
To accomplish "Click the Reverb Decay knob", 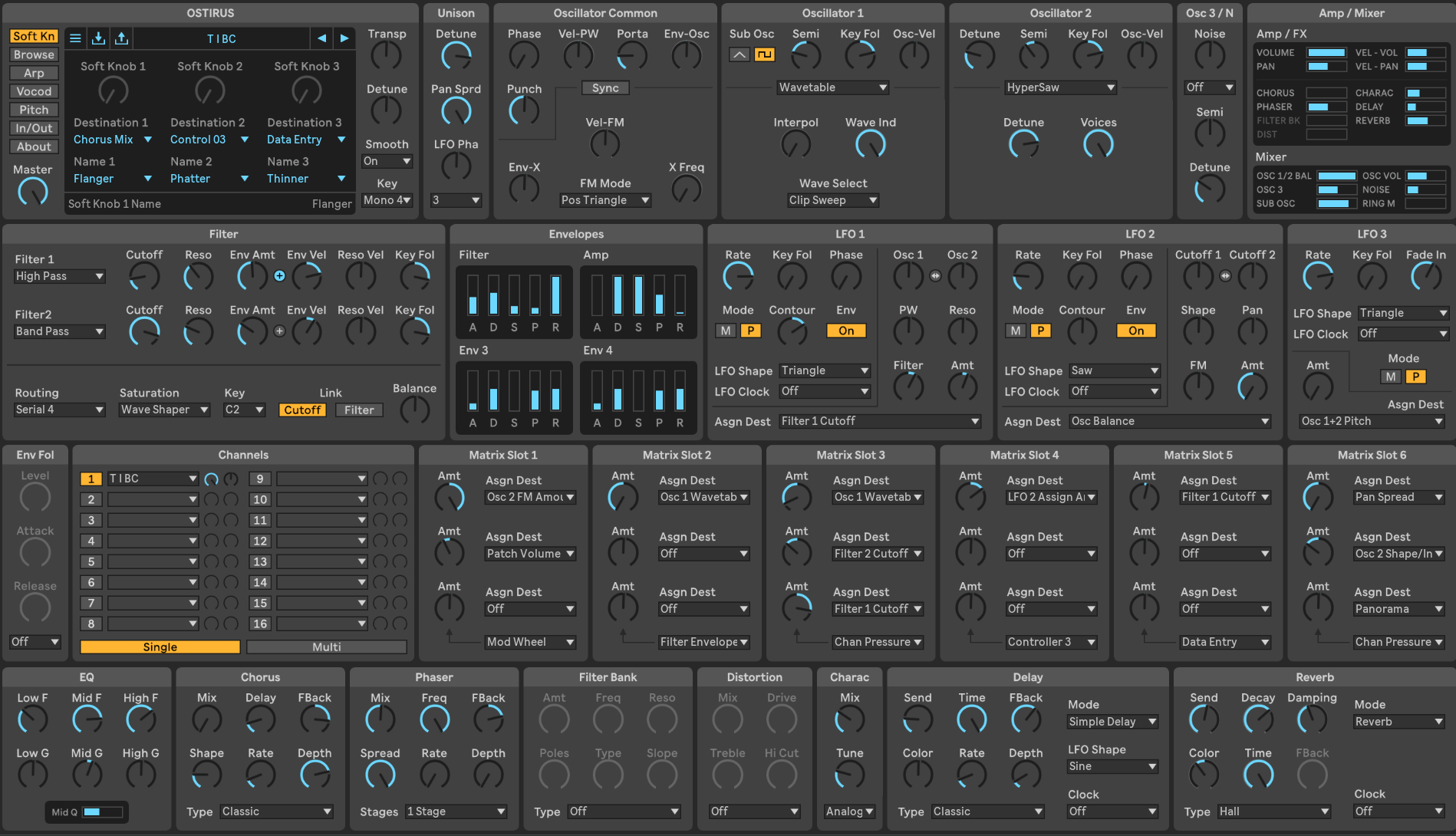I will click(x=1258, y=719).
